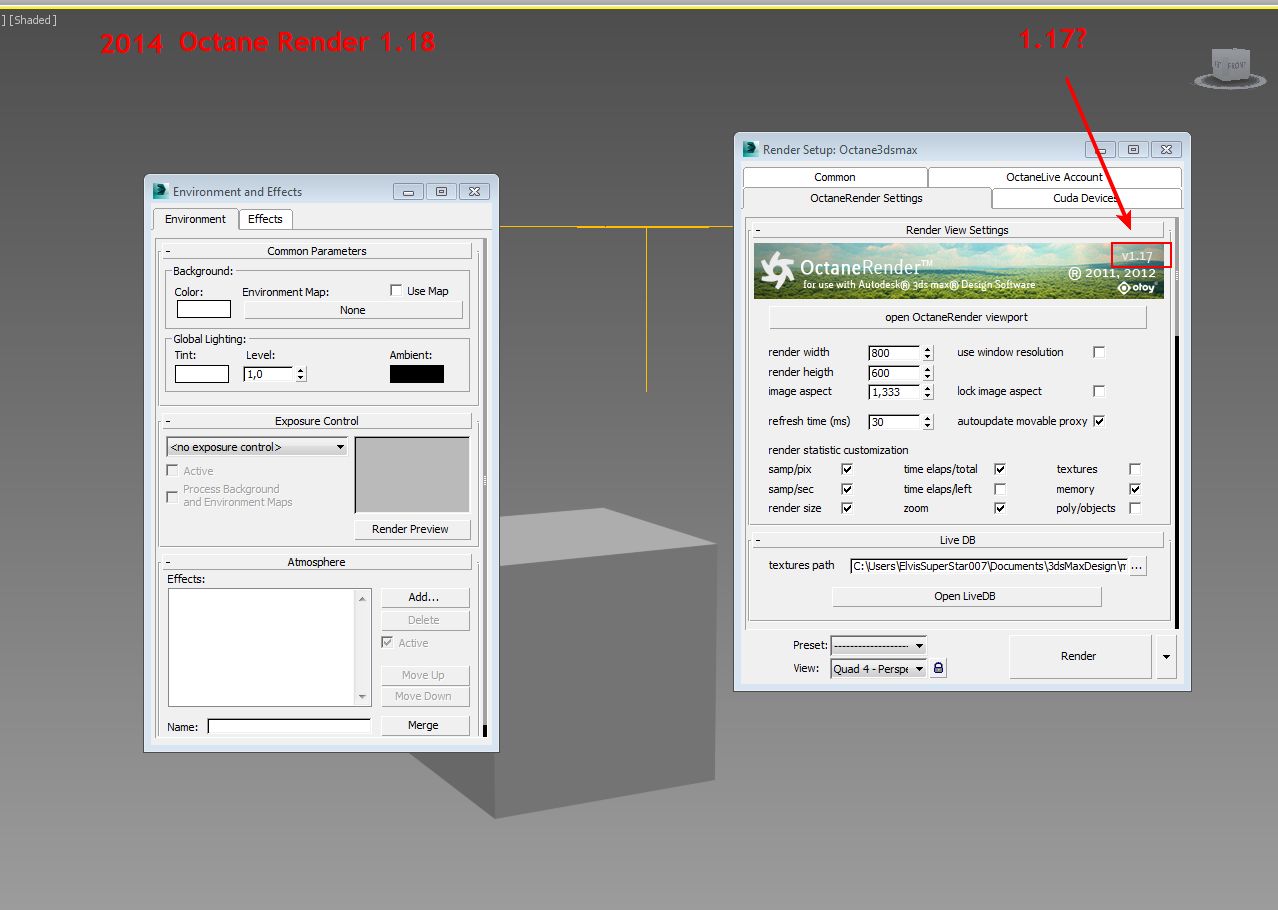Click the textures path field
Viewport: 1278px width, 910px height.
(x=988, y=566)
